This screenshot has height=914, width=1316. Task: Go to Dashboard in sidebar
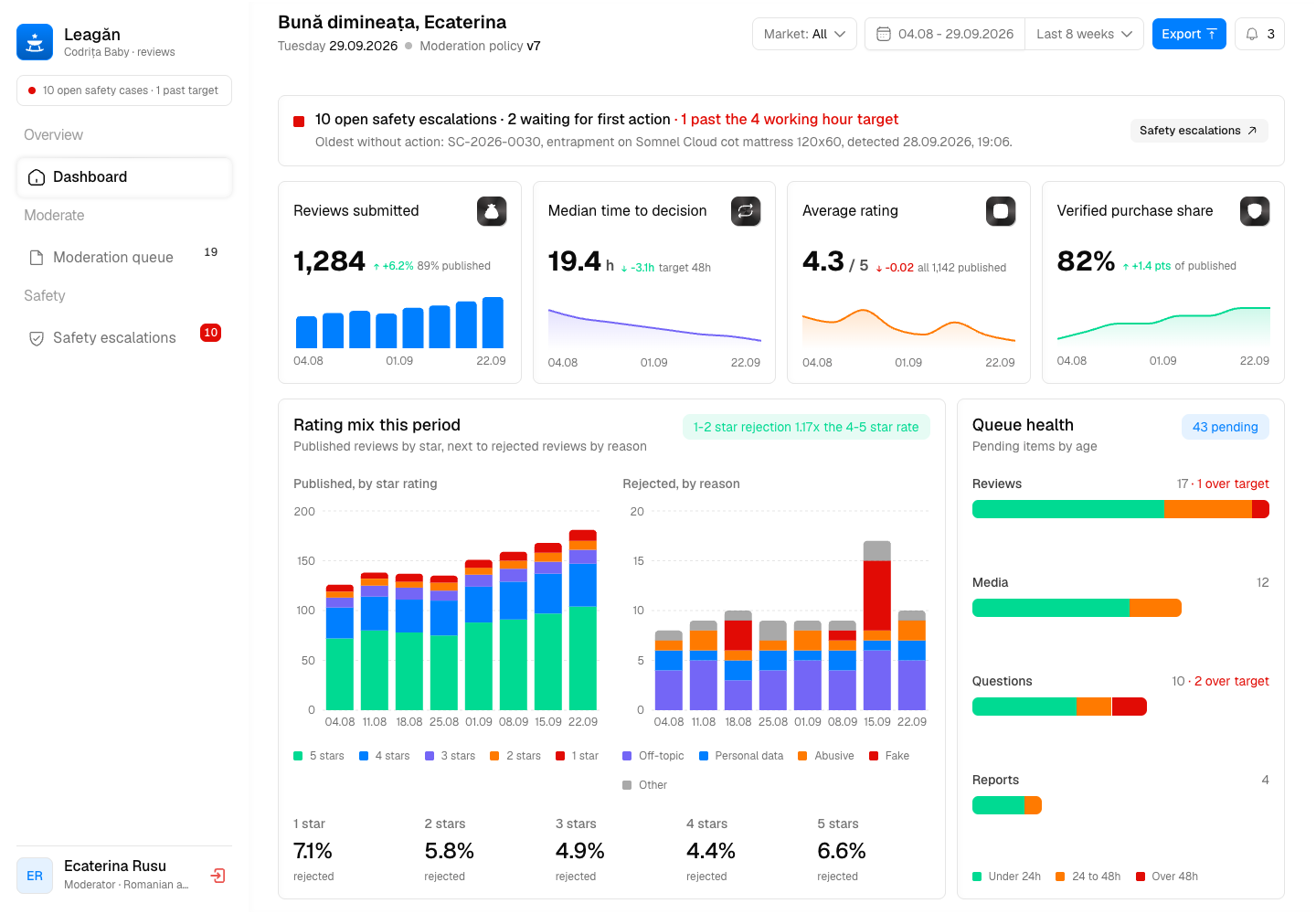coord(124,177)
